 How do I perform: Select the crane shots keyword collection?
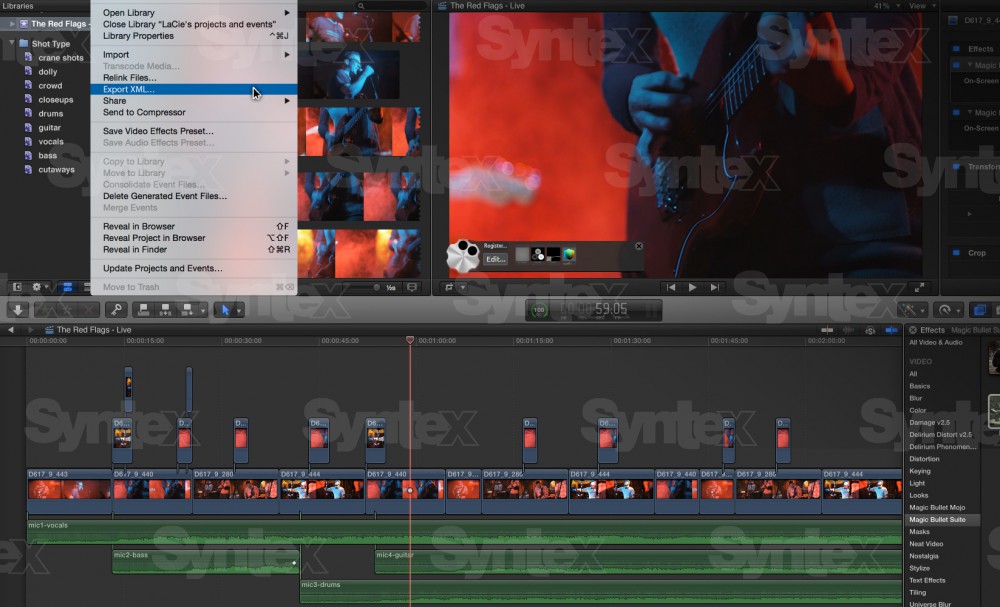[x=61, y=57]
